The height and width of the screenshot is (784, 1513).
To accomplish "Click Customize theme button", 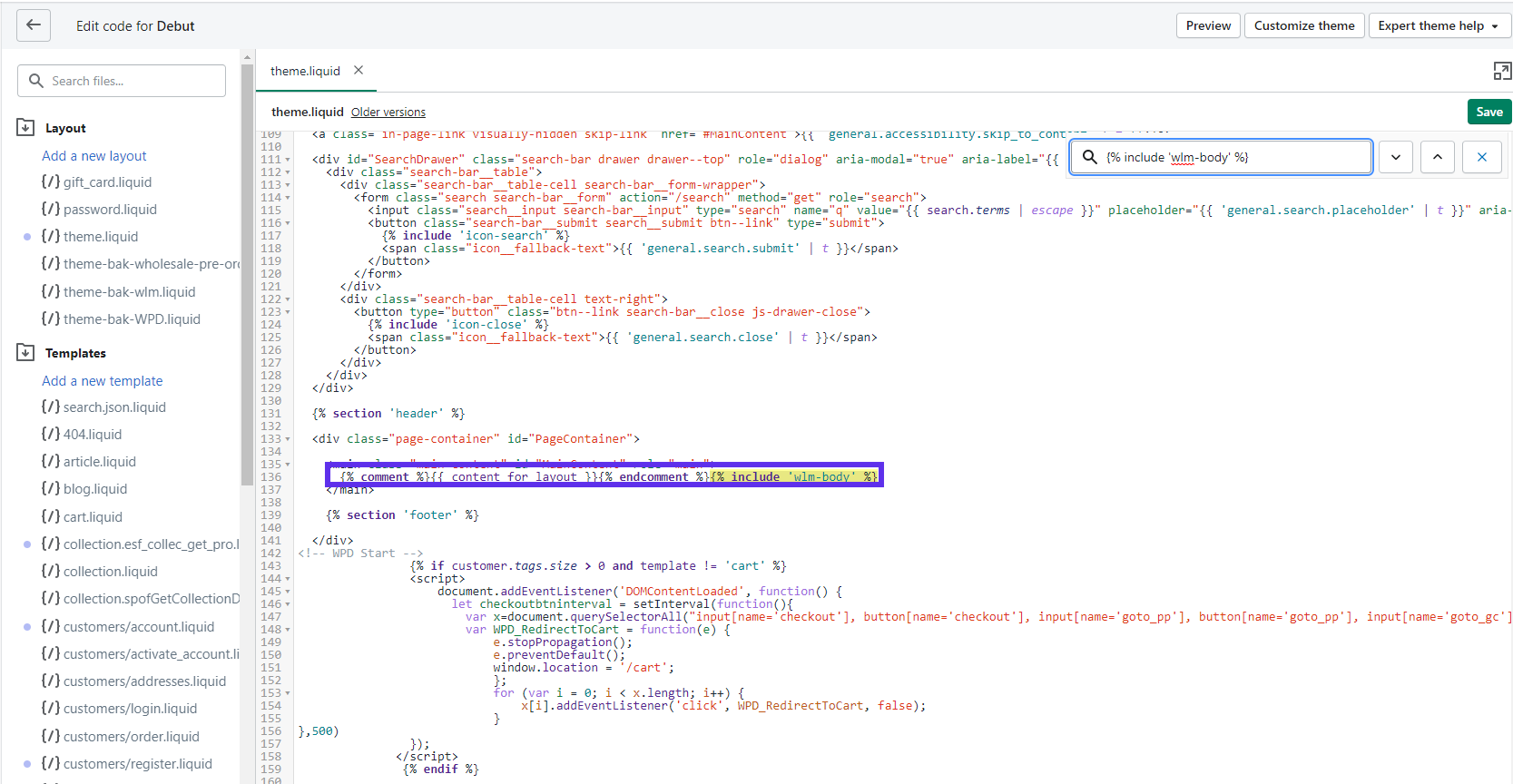I will coord(1304,25).
